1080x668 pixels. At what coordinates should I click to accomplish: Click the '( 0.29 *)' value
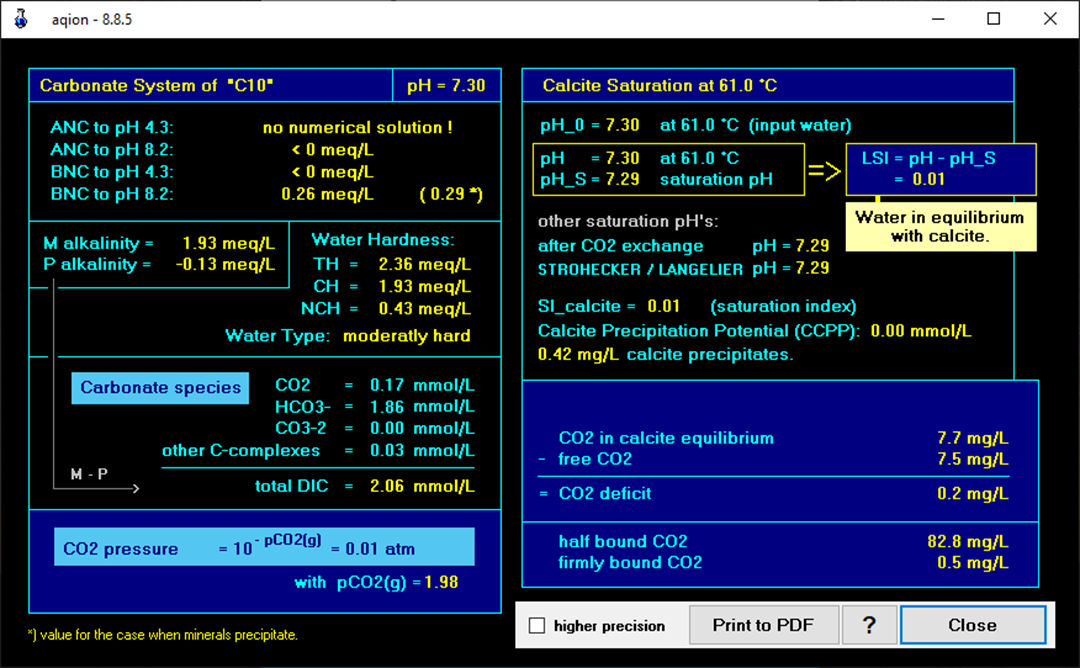(451, 194)
